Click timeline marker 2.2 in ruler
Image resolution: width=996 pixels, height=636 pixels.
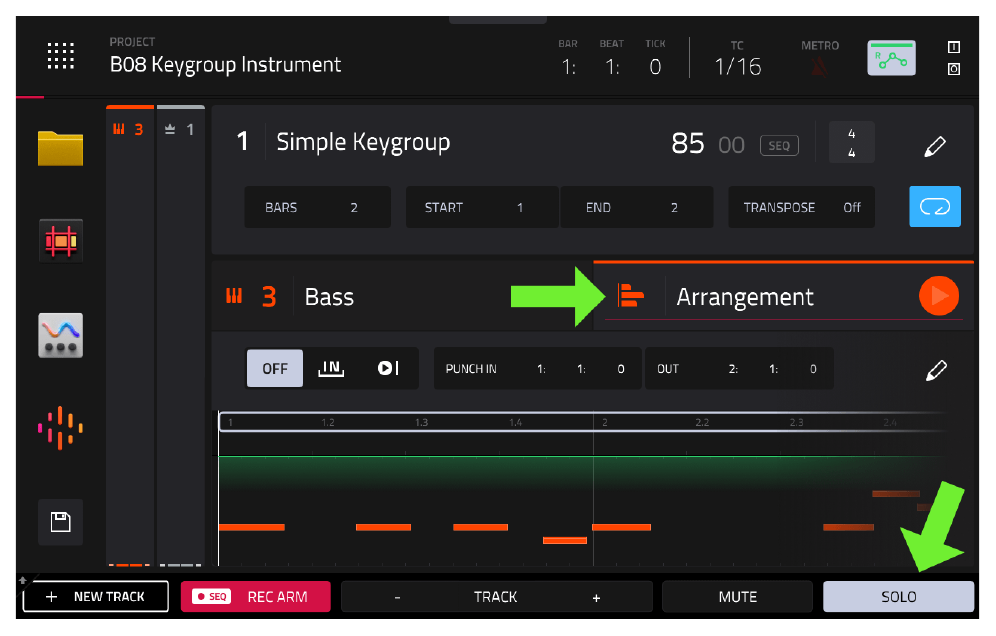tap(702, 422)
